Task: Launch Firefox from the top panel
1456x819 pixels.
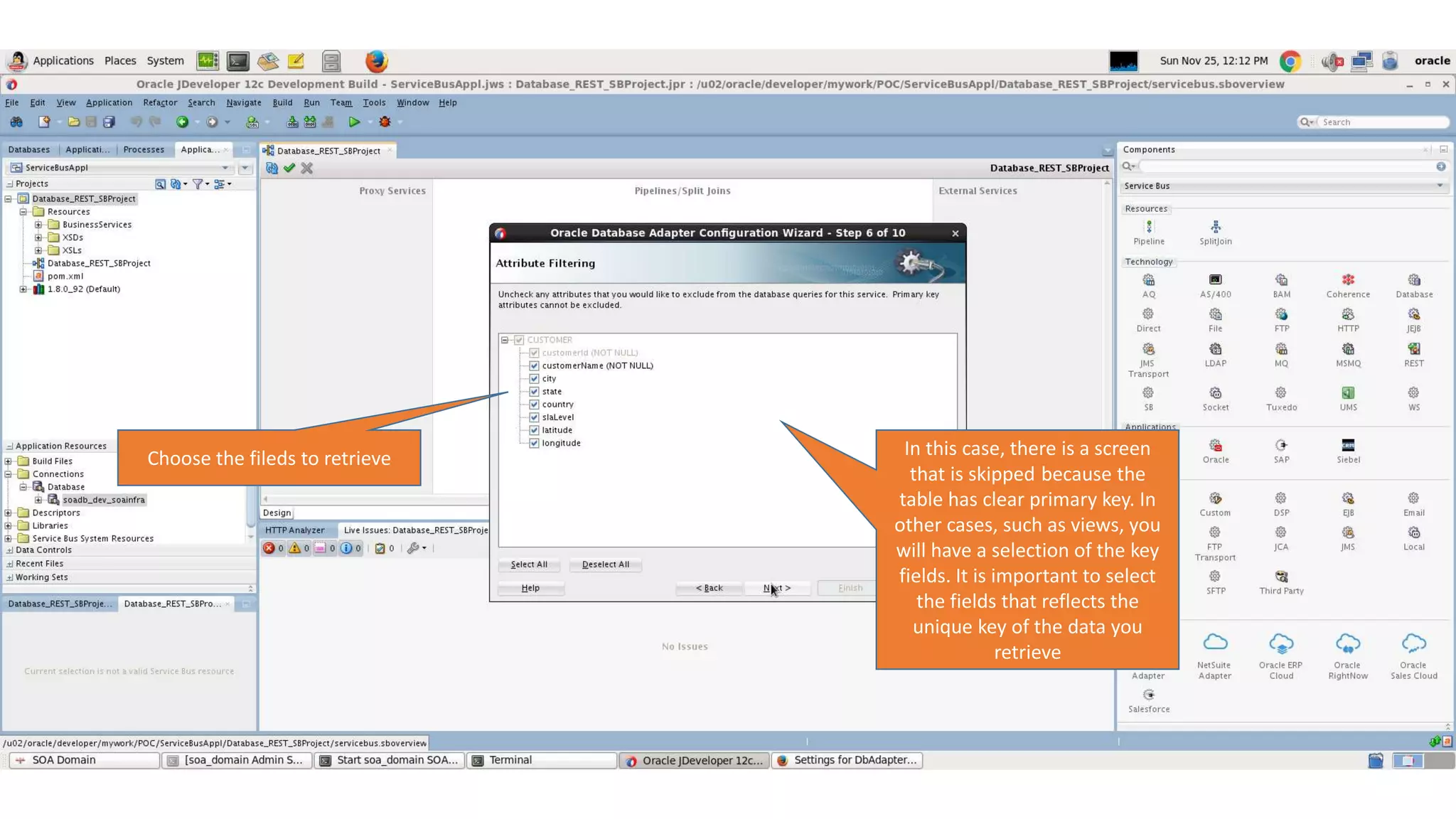Action: click(x=376, y=61)
